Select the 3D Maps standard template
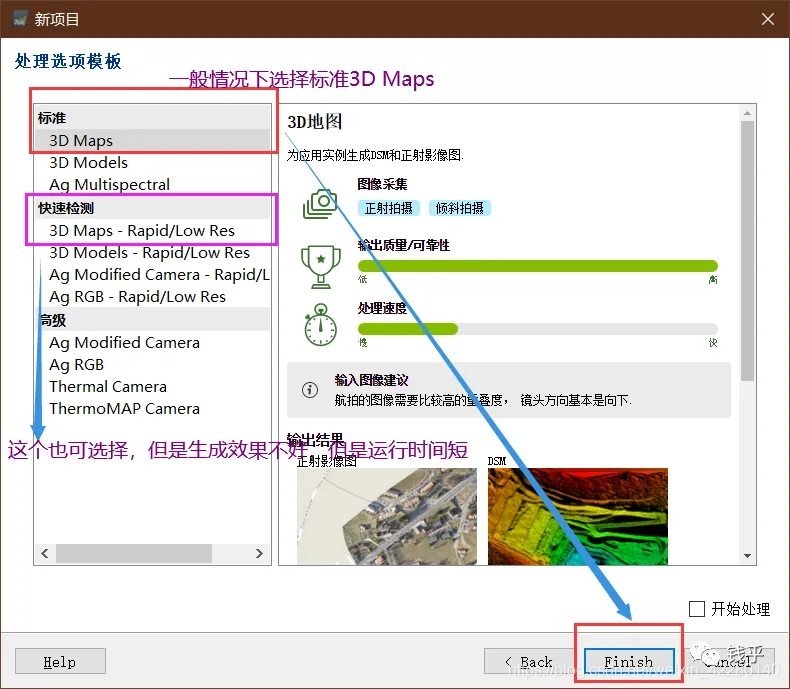Viewport: 790px width, 689px height. [81, 141]
